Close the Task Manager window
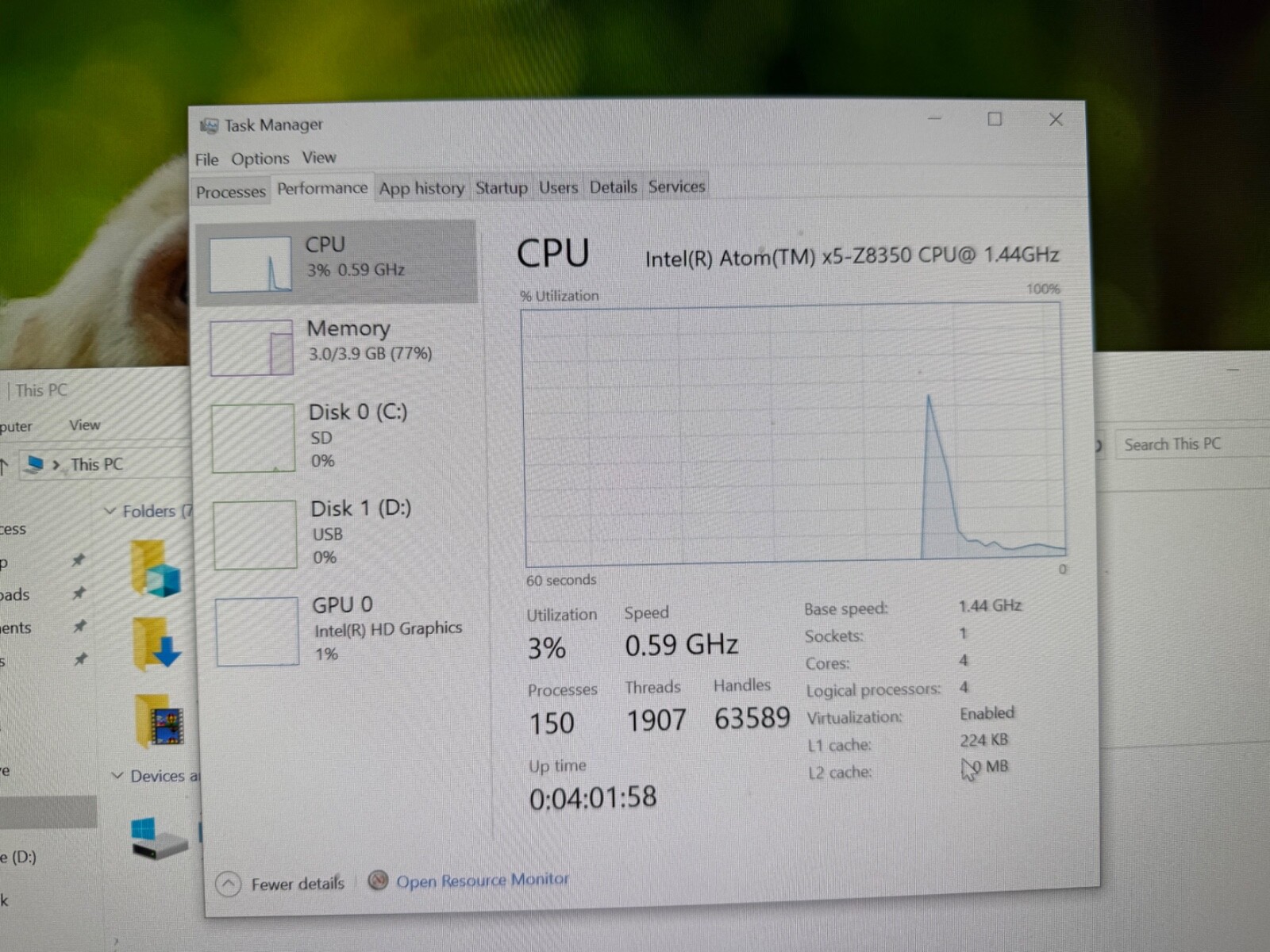This screenshot has height=952, width=1270. pyautogui.click(x=1056, y=119)
